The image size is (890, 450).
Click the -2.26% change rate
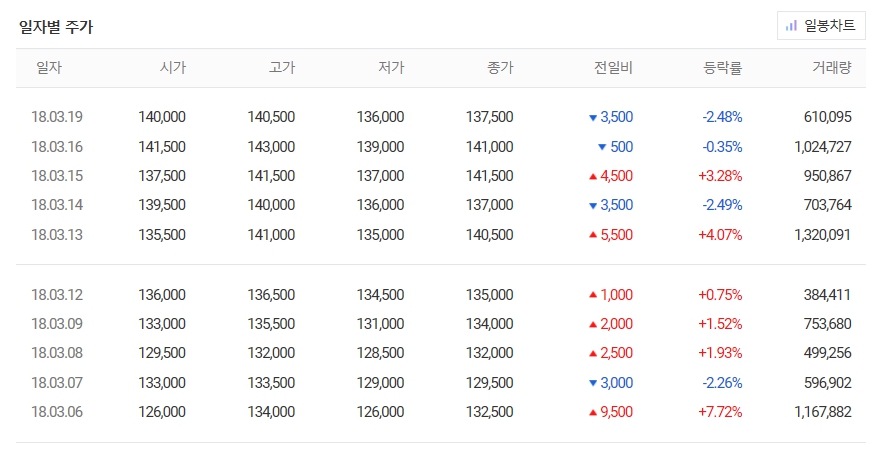tap(722, 383)
